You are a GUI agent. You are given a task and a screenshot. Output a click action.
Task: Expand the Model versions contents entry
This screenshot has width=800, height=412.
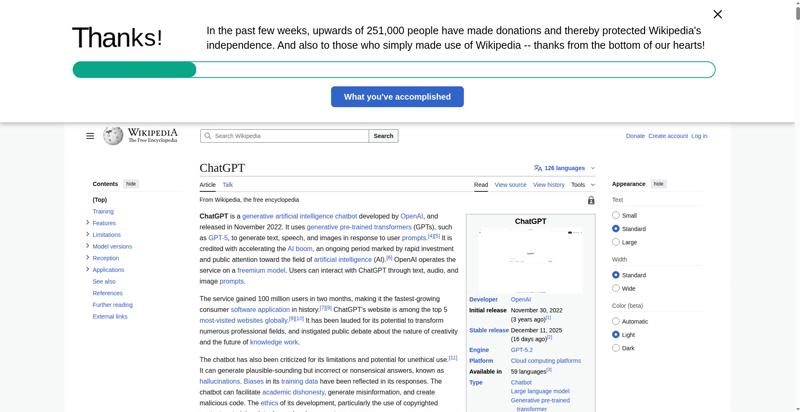88,246
